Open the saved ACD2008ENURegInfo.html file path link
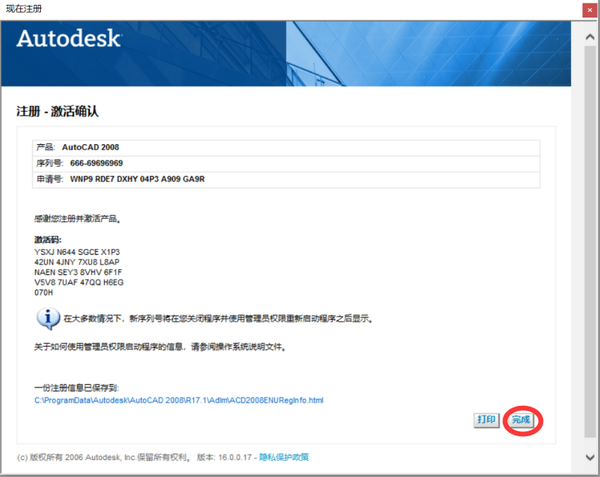This screenshot has height=477, width=600. tap(179, 400)
